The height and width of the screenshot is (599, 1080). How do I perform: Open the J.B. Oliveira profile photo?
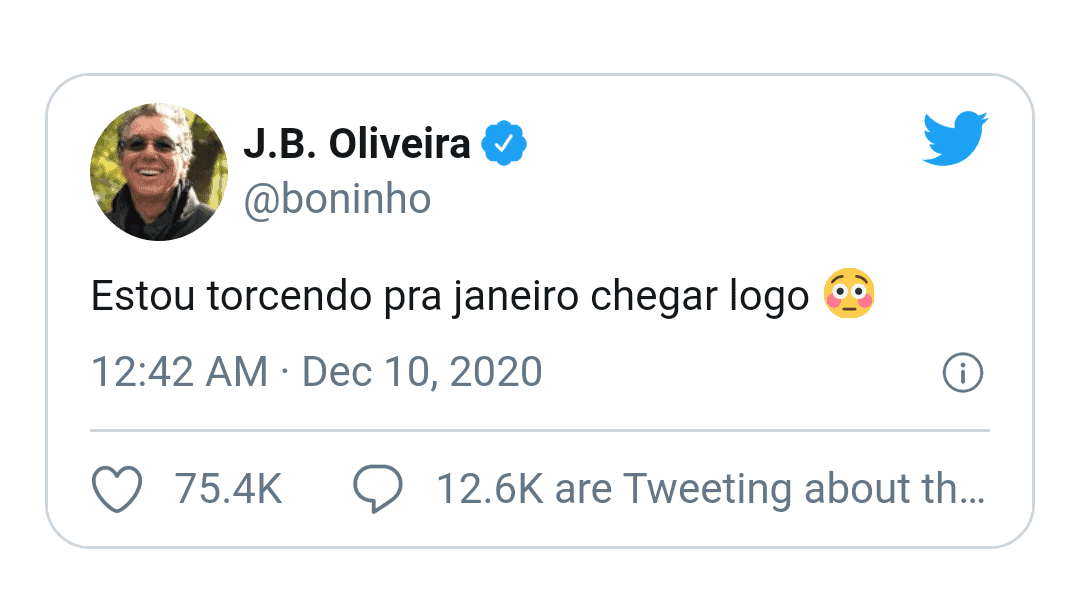click(159, 172)
